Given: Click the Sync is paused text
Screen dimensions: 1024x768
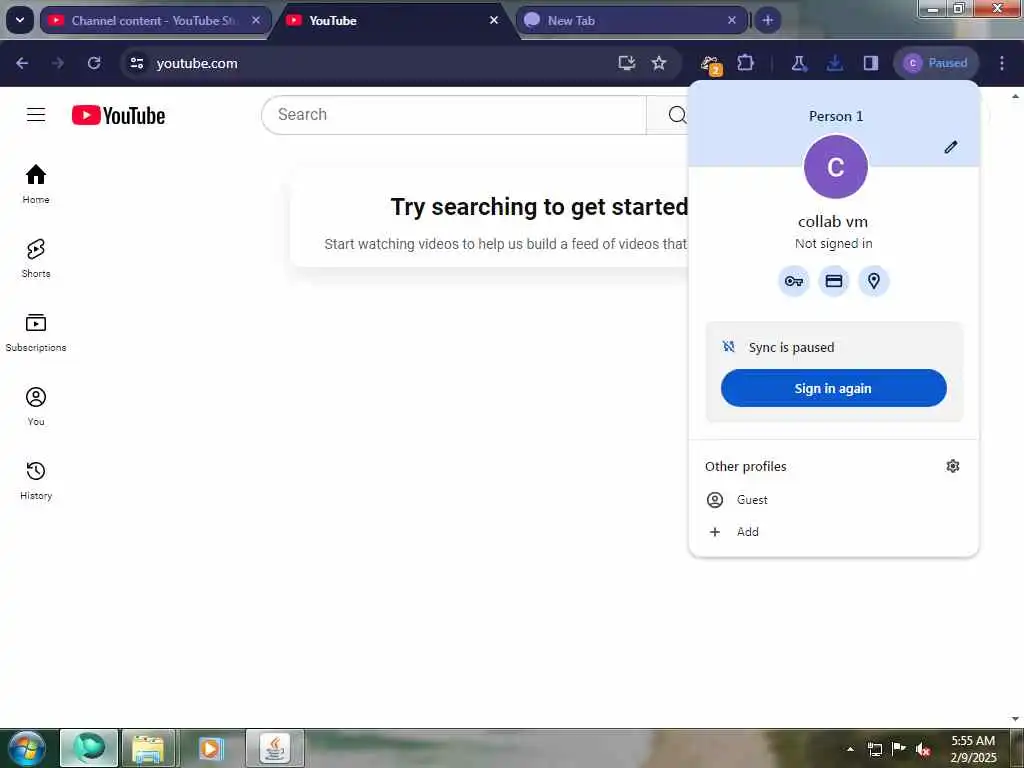Looking at the screenshot, I should pyautogui.click(x=792, y=347).
